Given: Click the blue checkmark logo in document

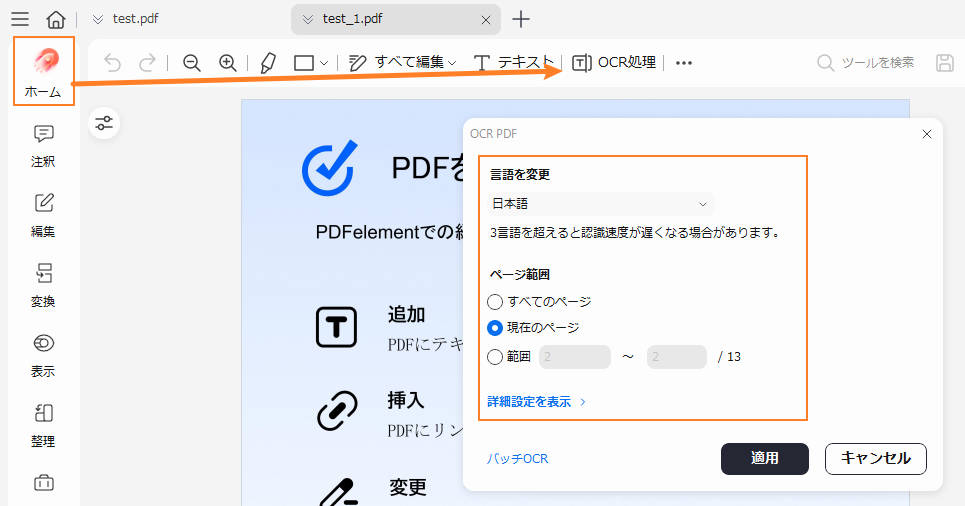Looking at the screenshot, I should click(x=330, y=167).
